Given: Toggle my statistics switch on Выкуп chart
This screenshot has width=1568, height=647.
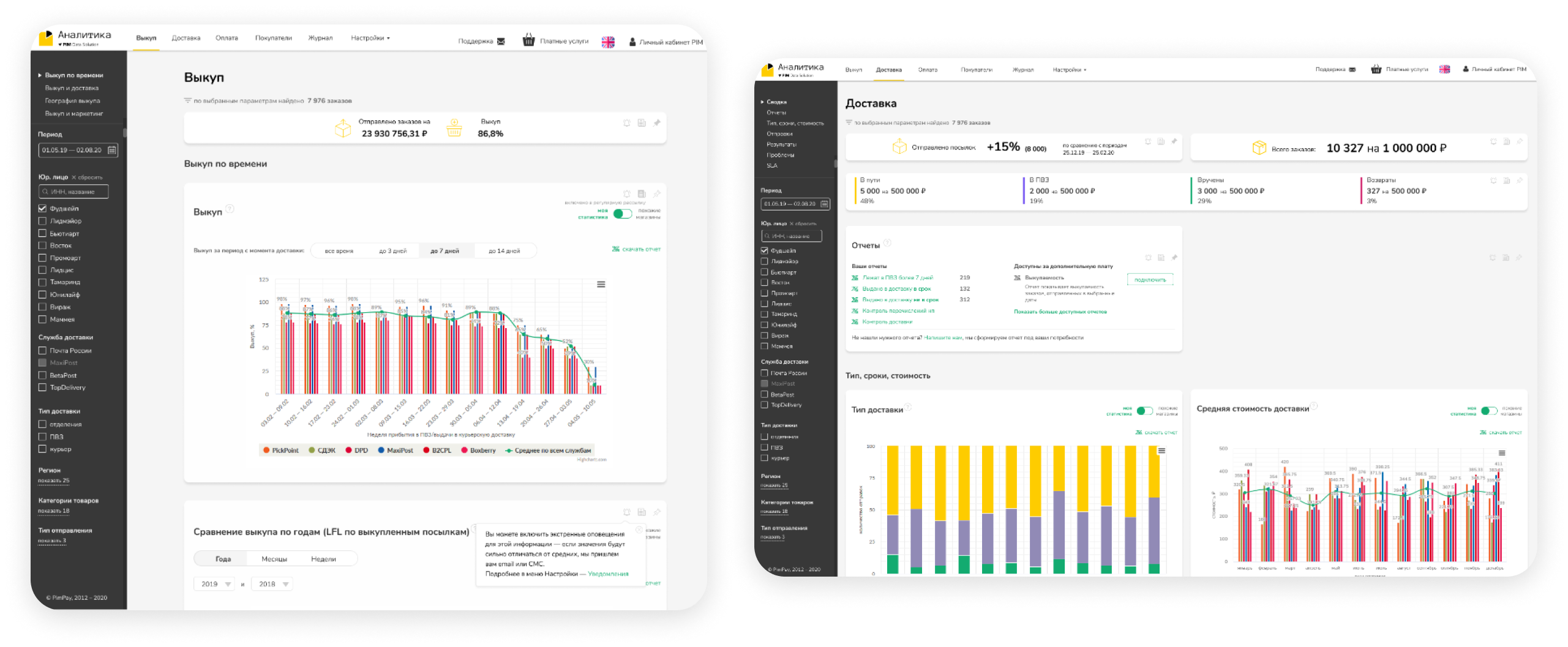Looking at the screenshot, I should coord(623,214).
